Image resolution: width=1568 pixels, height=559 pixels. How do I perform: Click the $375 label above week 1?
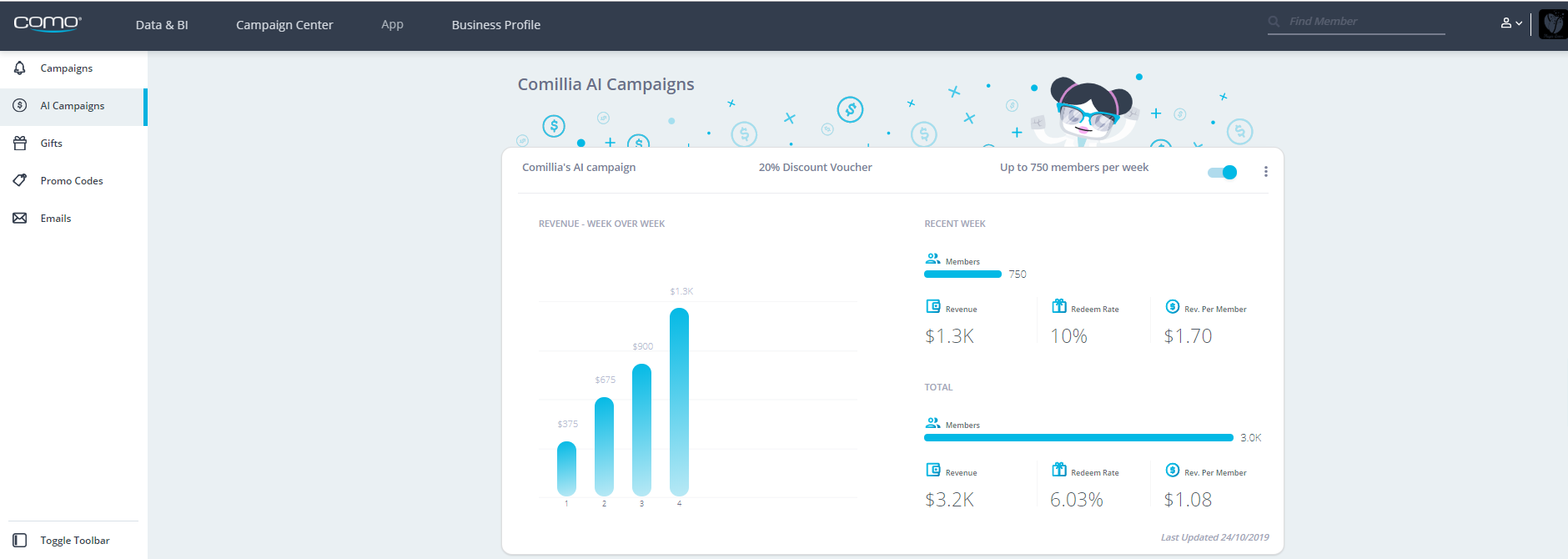[x=568, y=424]
